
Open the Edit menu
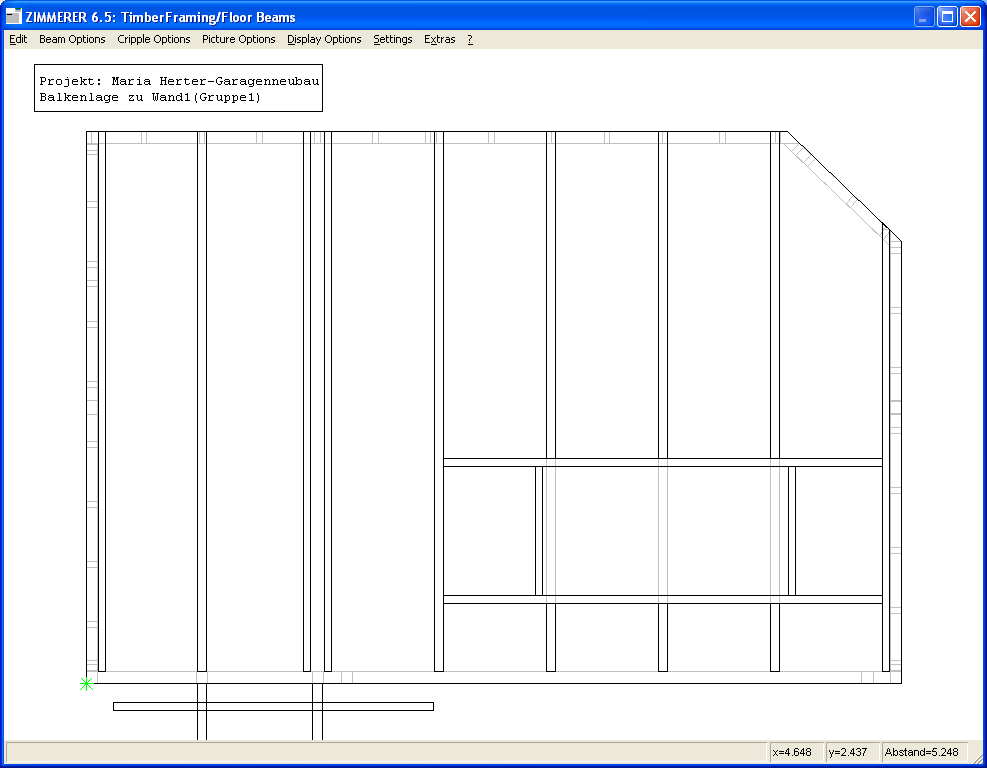(x=18, y=40)
